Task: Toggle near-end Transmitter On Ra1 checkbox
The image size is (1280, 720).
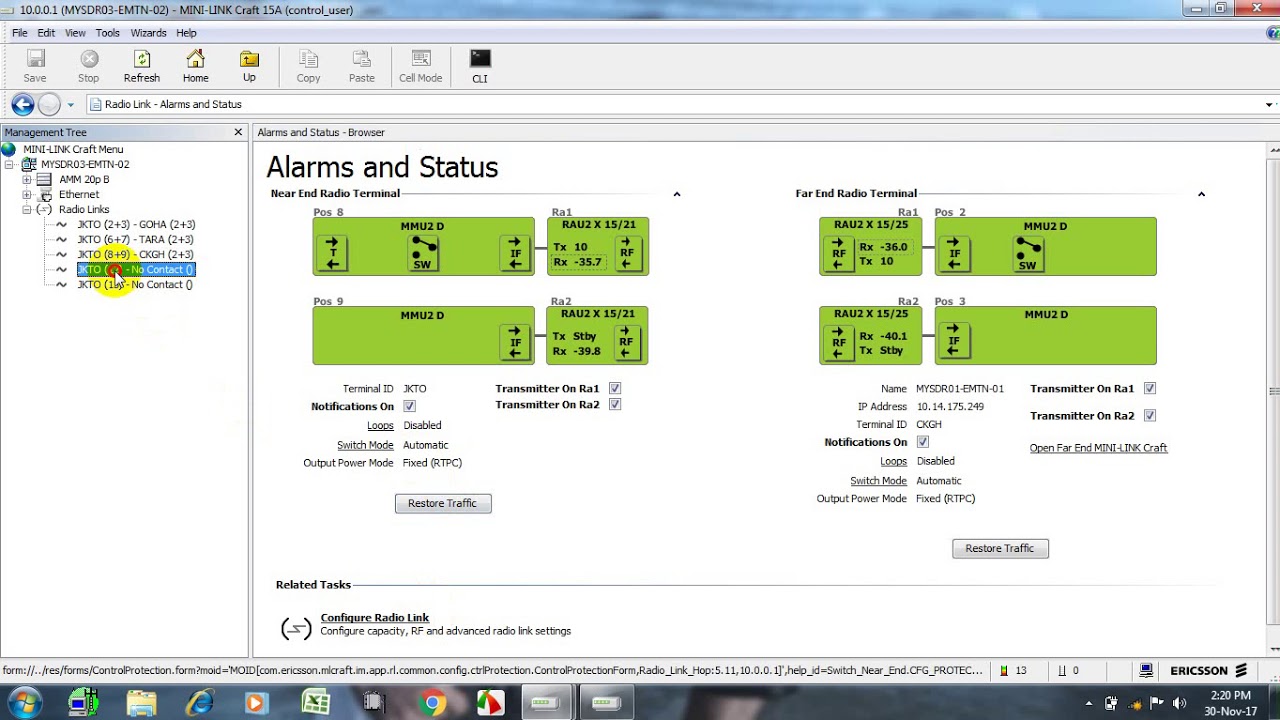Action: pos(615,388)
